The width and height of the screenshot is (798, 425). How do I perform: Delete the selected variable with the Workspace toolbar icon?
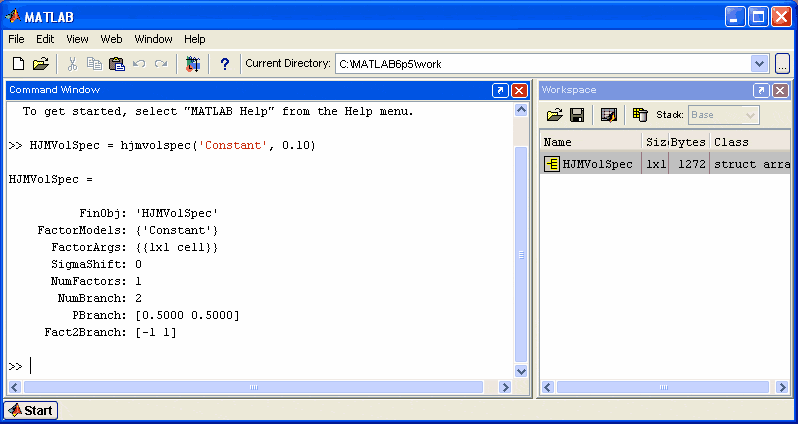(640, 115)
